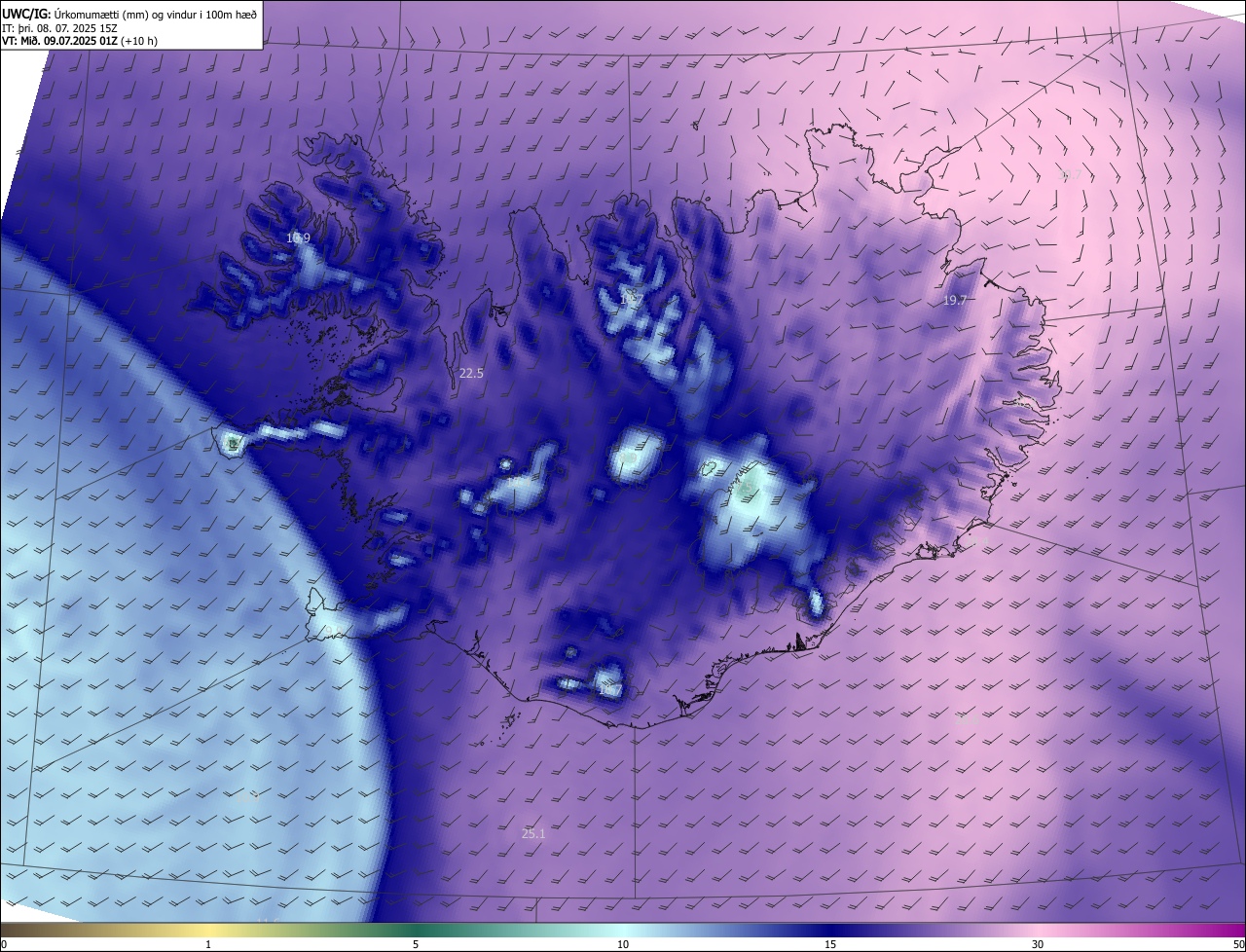Click the valid time 'VT: Mið. 09.07.2025 01Z'
Image resolution: width=1246 pixels, height=952 pixels.
60,42
